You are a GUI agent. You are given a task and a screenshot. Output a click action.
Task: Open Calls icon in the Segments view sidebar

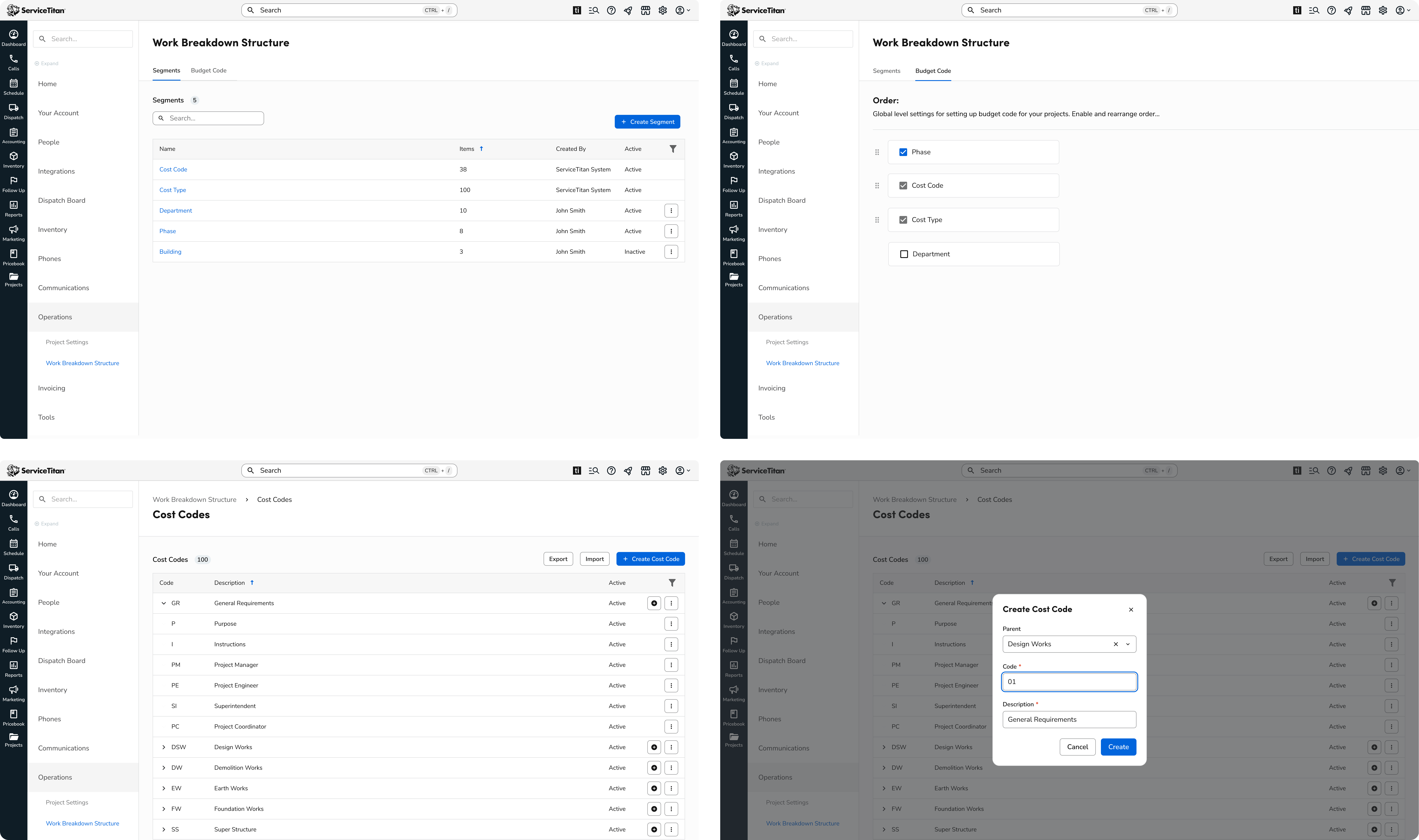click(14, 59)
